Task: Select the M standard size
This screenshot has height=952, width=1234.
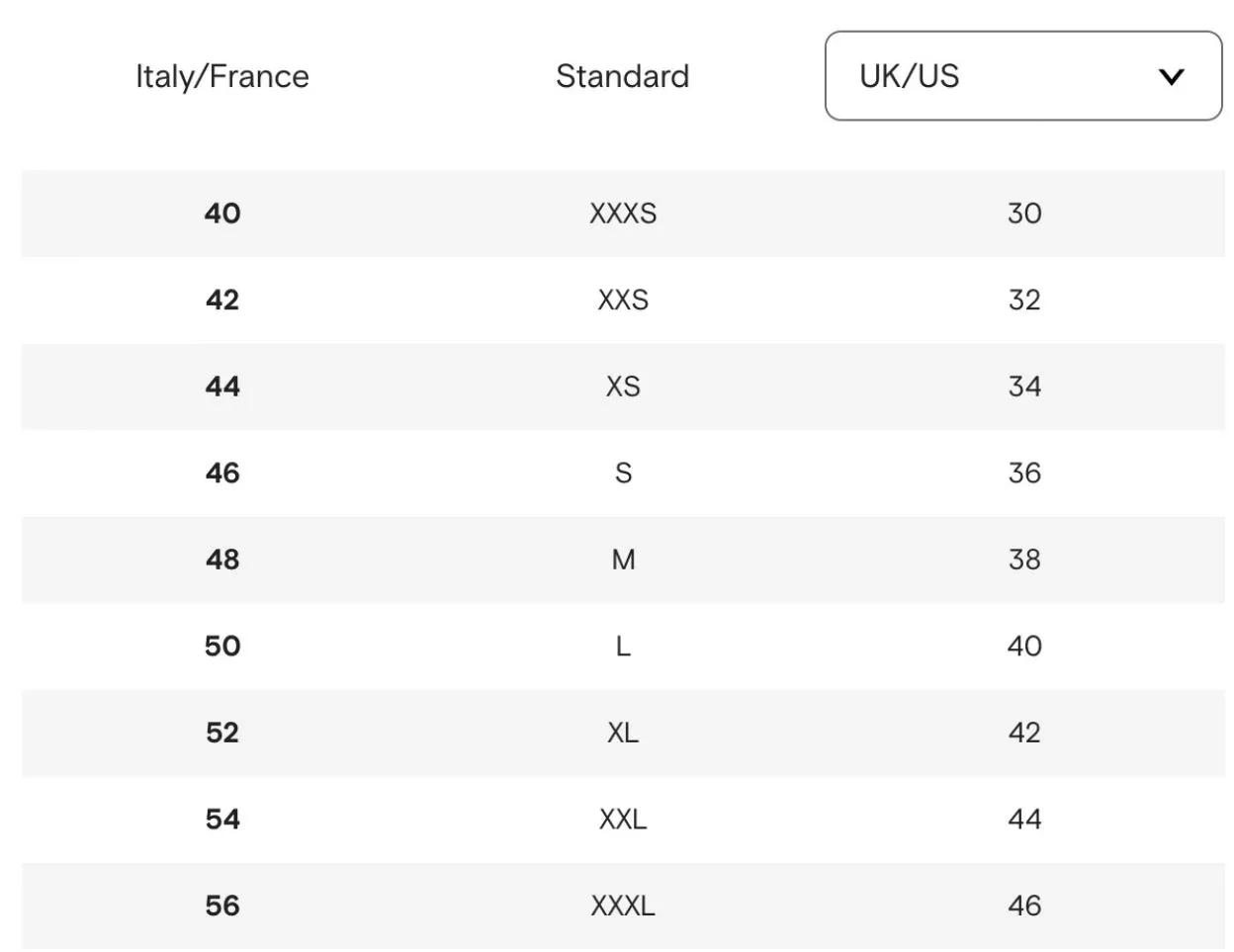Action: pyautogui.click(x=623, y=560)
